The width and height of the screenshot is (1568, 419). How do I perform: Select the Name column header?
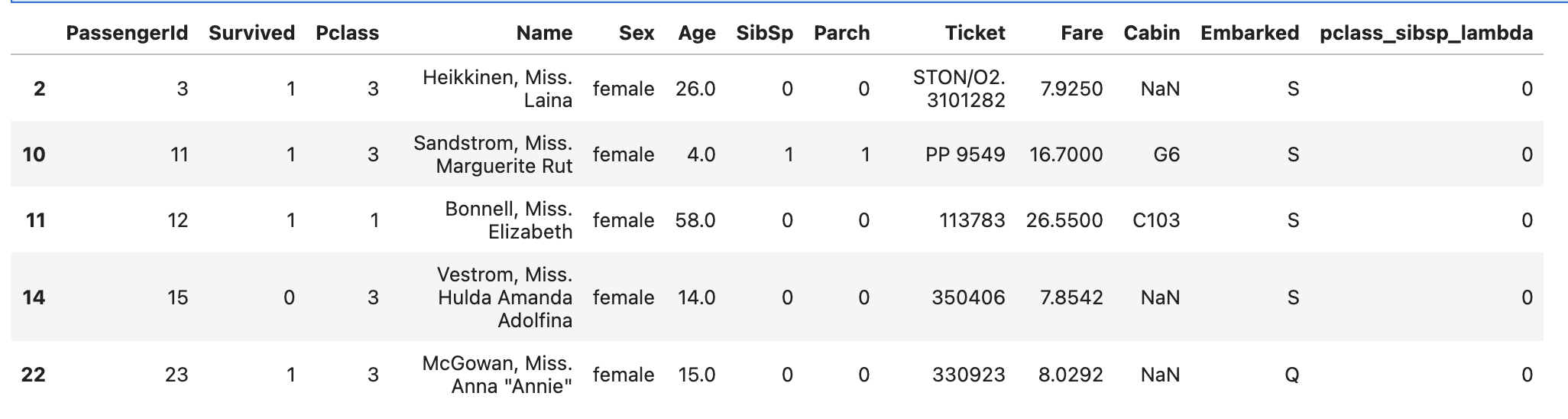(x=544, y=33)
